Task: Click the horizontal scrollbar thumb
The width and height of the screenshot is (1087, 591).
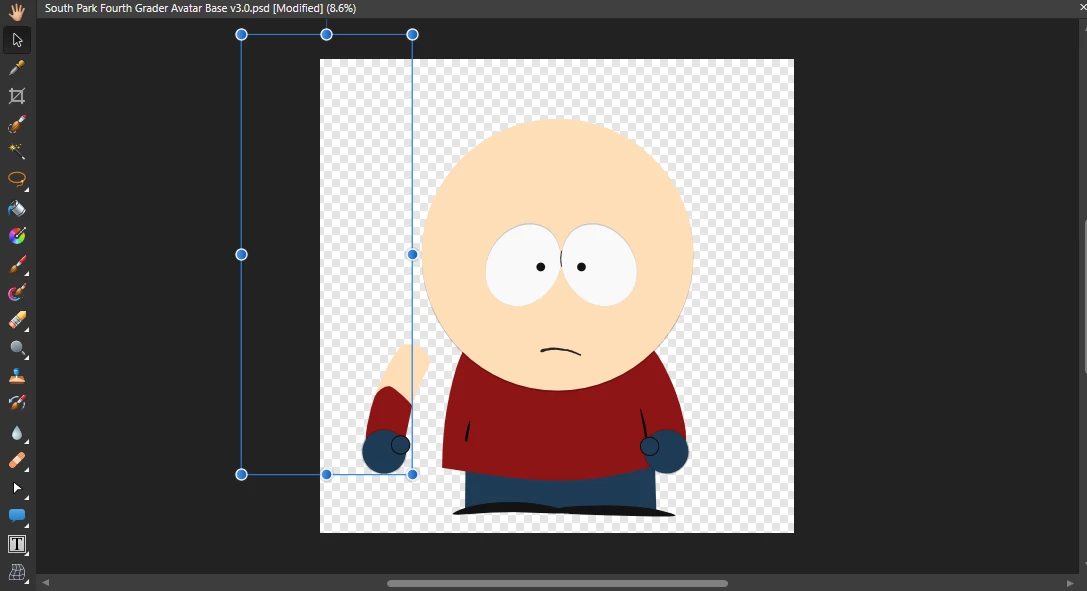Action: pos(557,583)
